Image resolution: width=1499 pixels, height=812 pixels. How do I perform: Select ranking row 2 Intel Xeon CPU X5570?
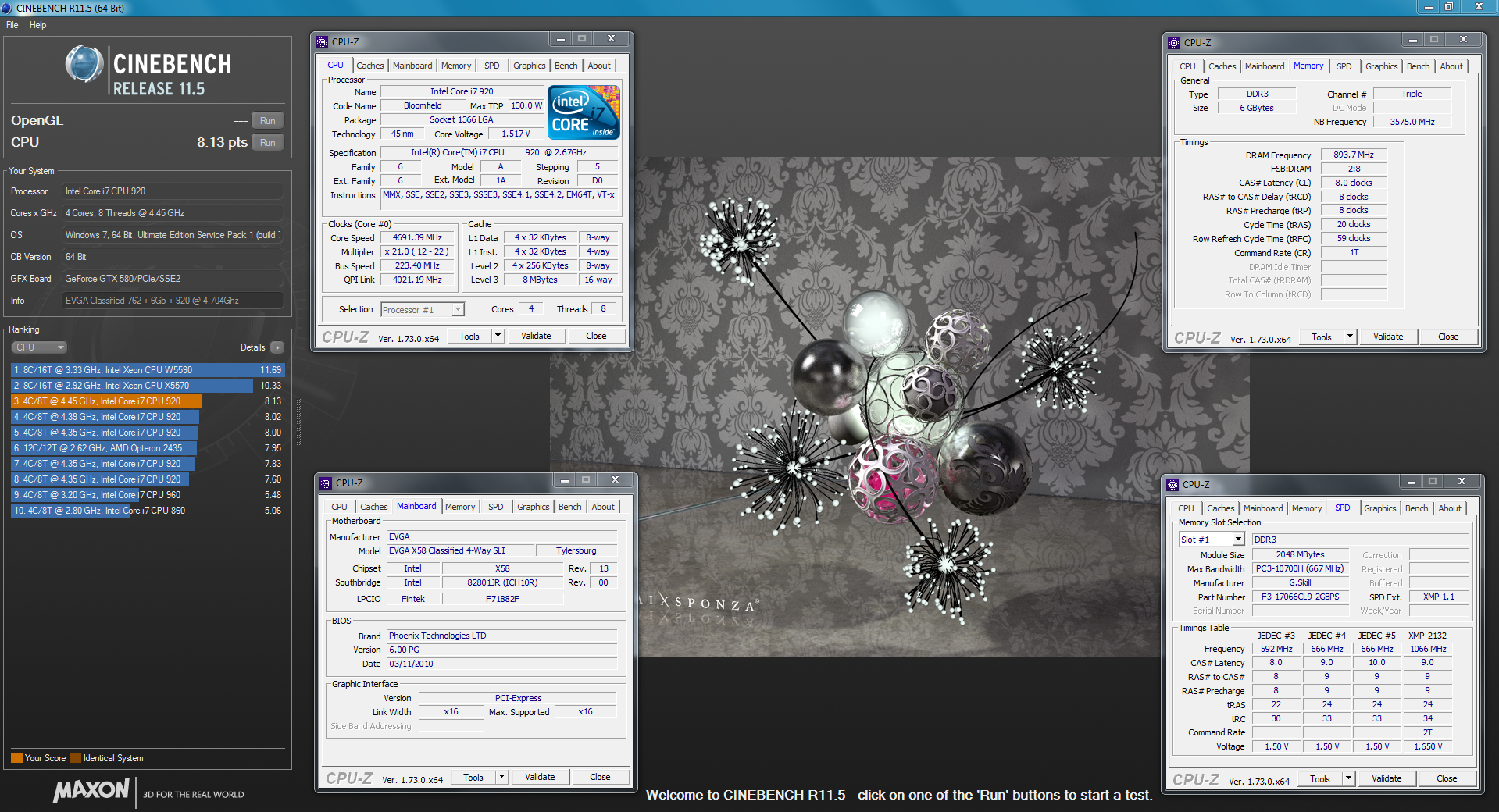[x=148, y=386]
